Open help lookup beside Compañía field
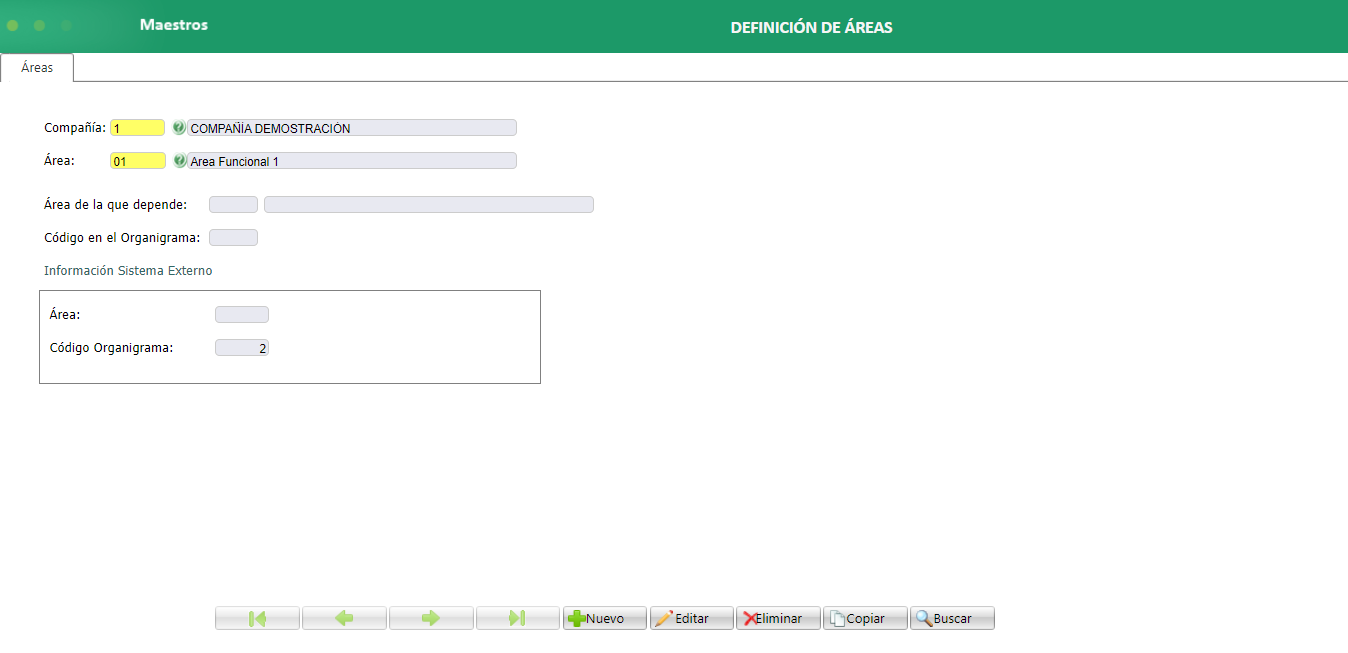This screenshot has width=1348, height=653. [x=179, y=128]
